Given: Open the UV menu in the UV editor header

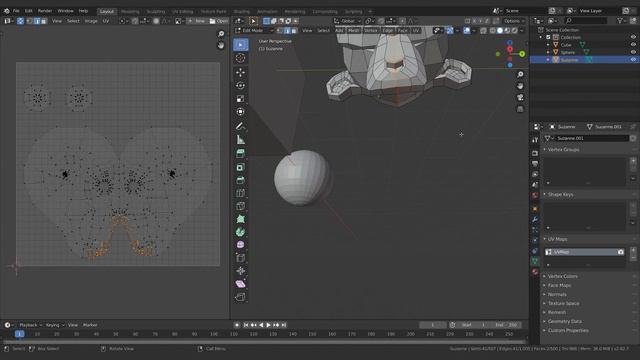Looking at the screenshot, I should point(106,21).
